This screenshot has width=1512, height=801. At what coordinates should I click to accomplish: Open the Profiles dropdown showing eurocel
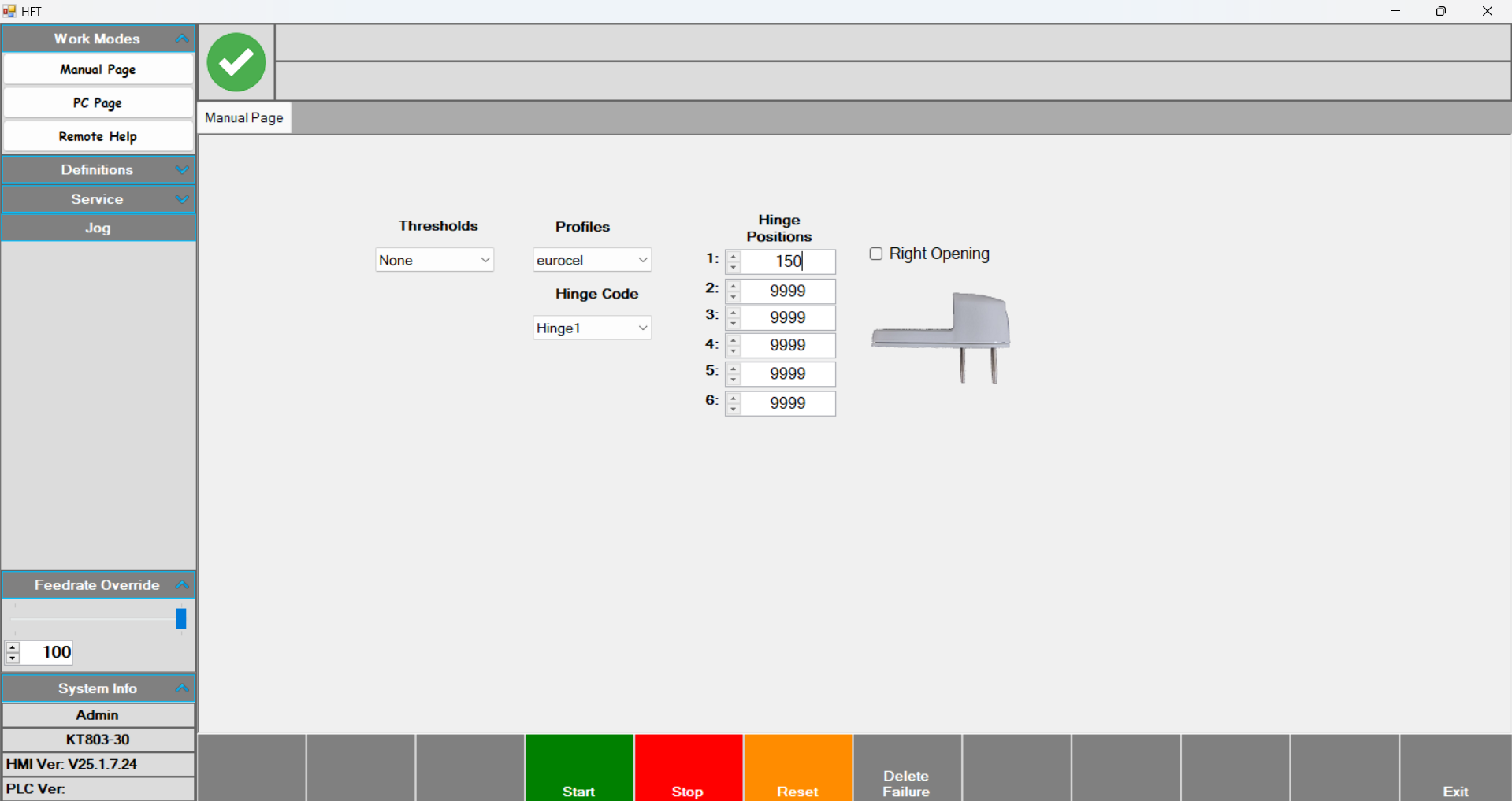pos(592,260)
